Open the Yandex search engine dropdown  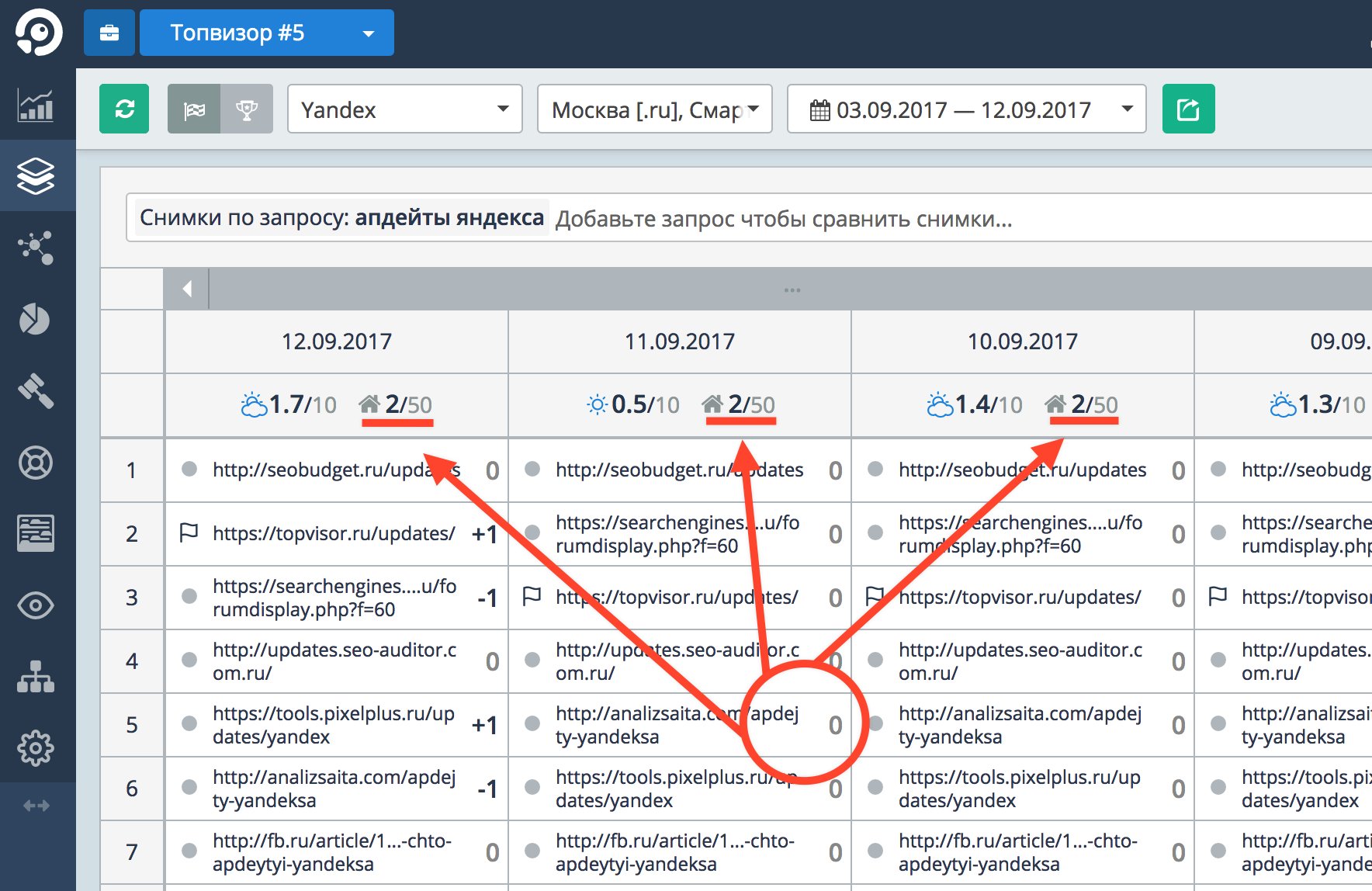404,109
